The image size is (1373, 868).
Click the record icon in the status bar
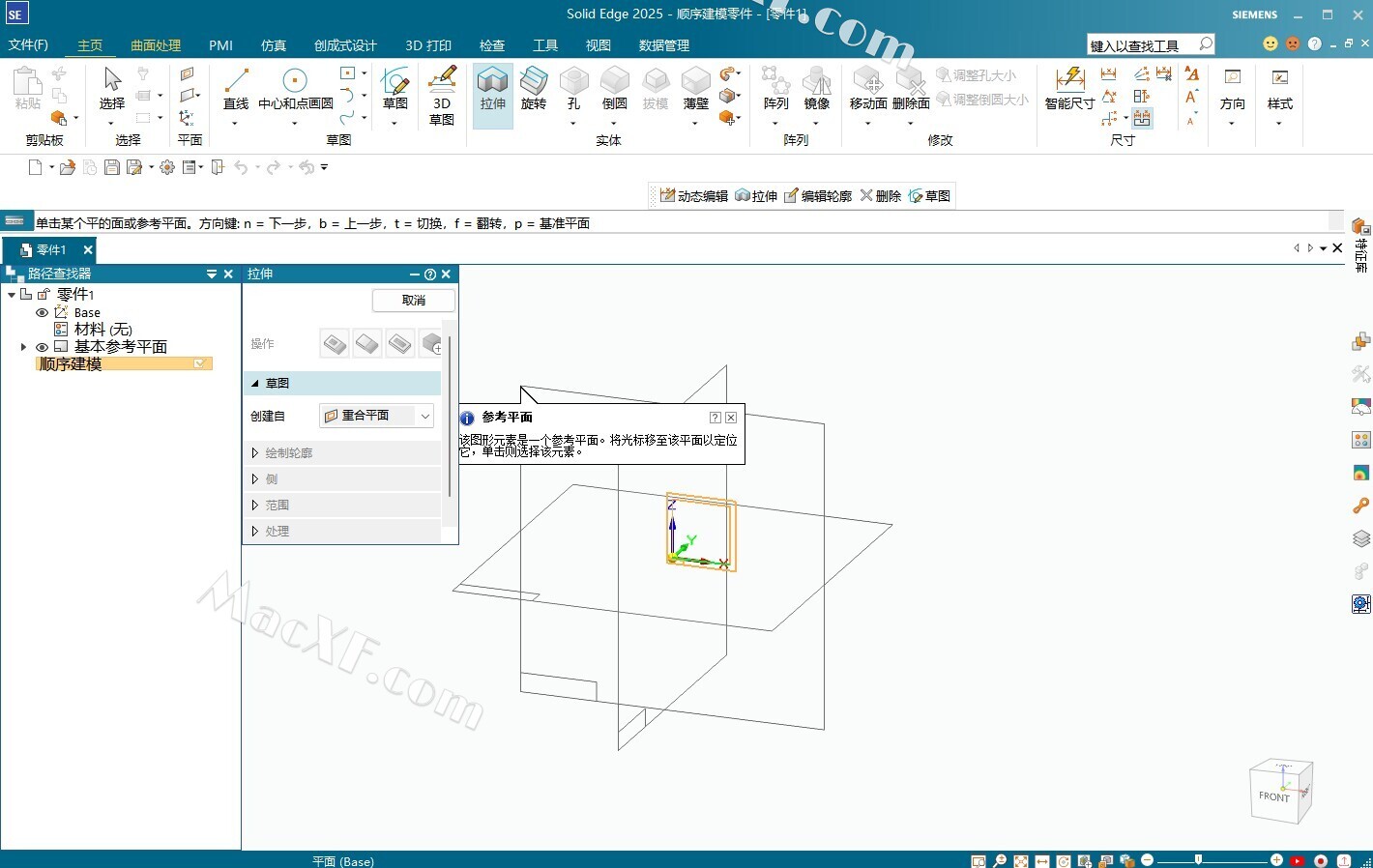click(x=1320, y=860)
